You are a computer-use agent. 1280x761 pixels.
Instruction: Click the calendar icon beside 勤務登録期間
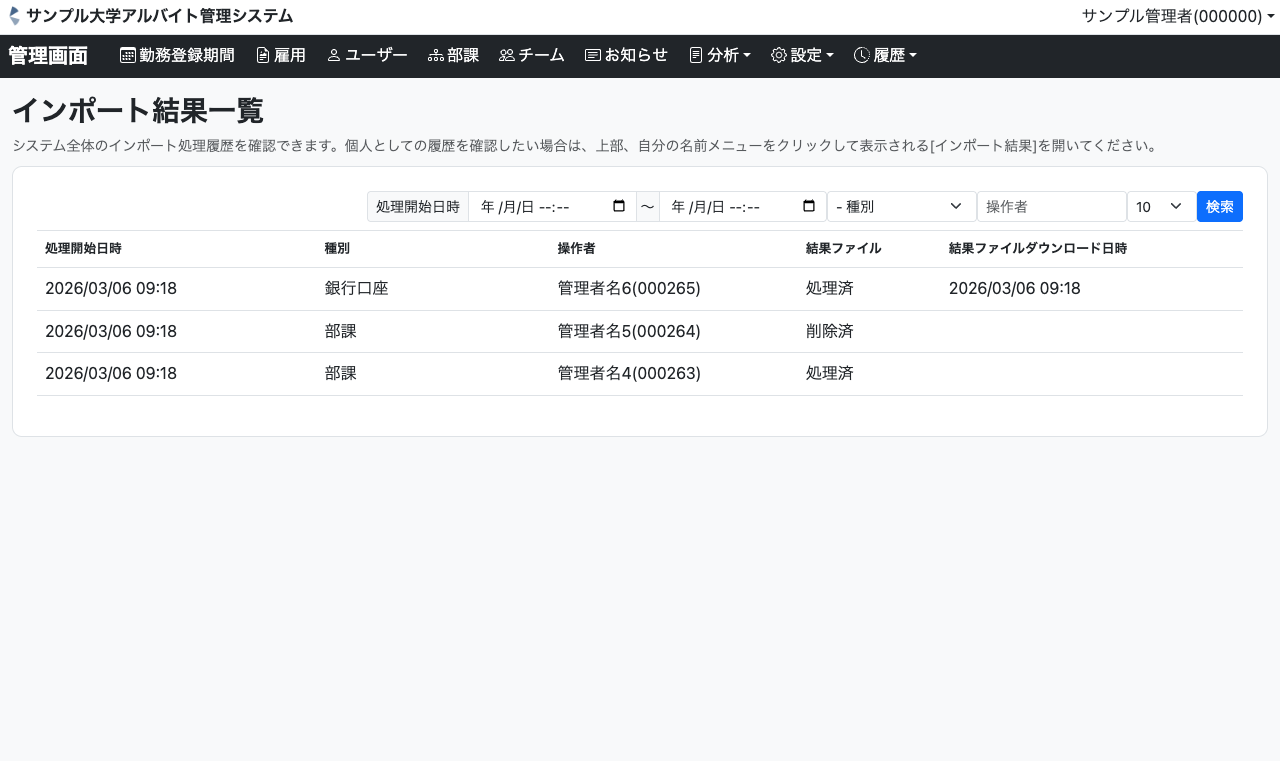pyautogui.click(x=128, y=56)
